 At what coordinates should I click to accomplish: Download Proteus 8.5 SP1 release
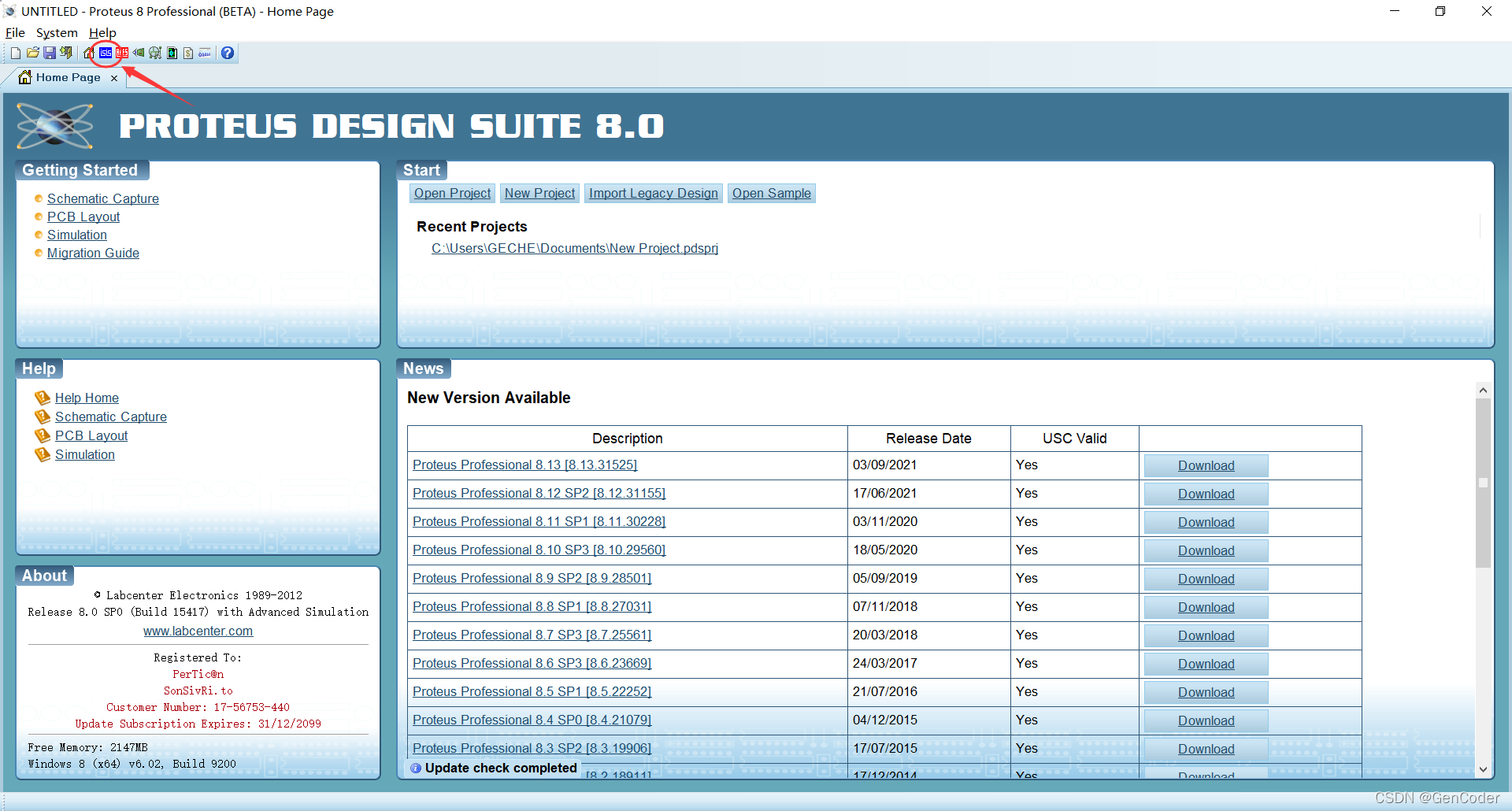tap(1206, 692)
